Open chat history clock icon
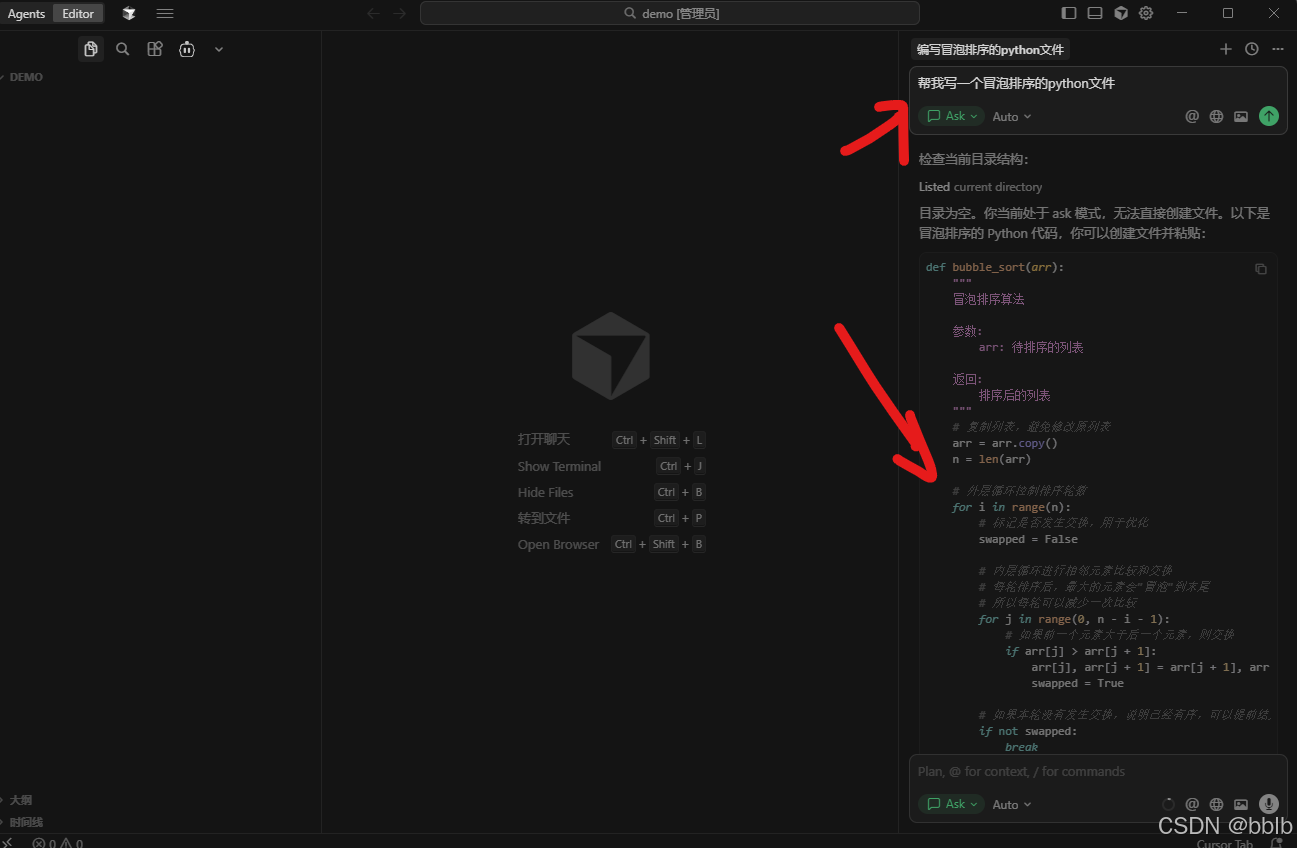Image resolution: width=1297 pixels, height=848 pixels. pyautogui.click(x=1252, y=49)
